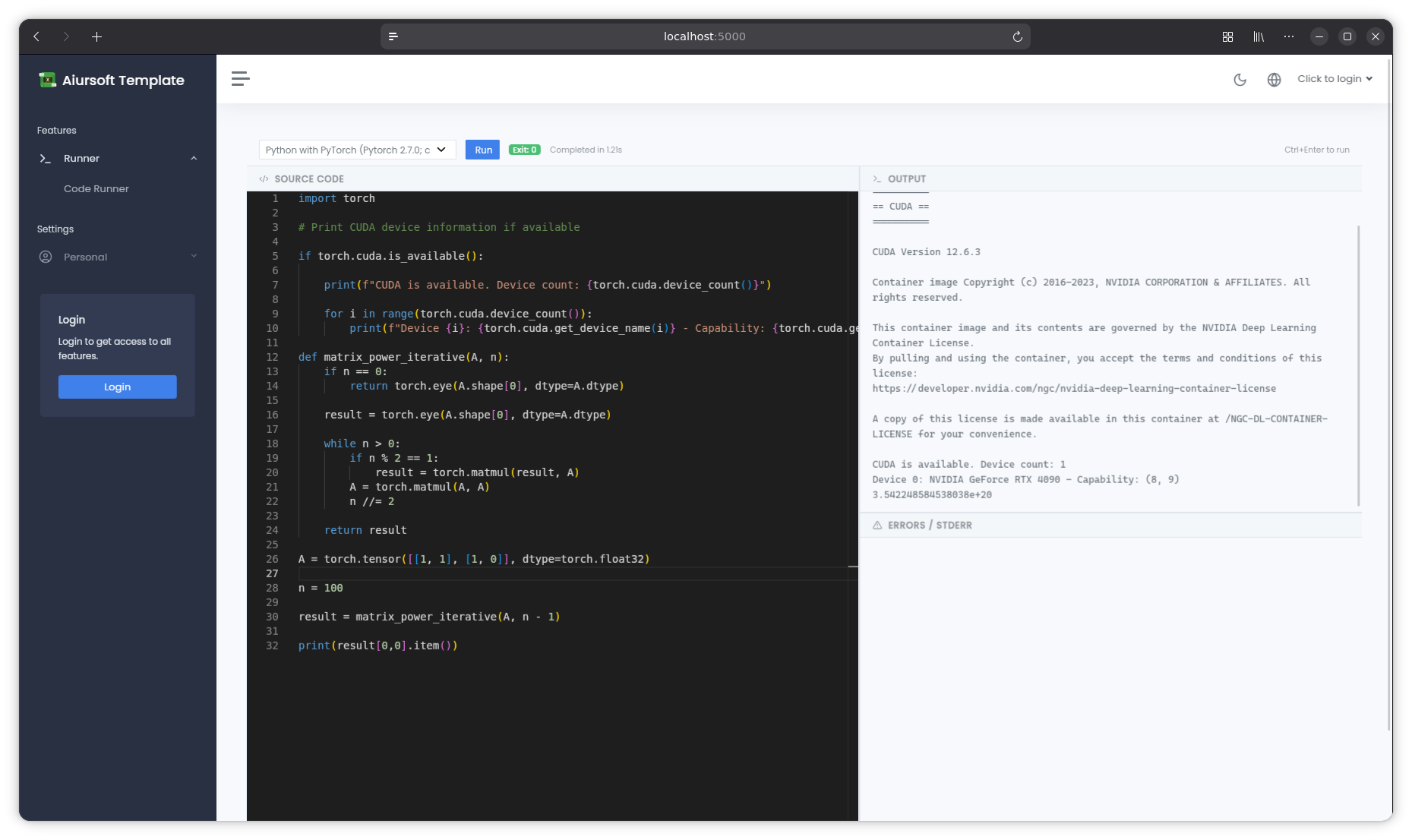Click the Ctrl+Enter to run hint

(1316, 150)
